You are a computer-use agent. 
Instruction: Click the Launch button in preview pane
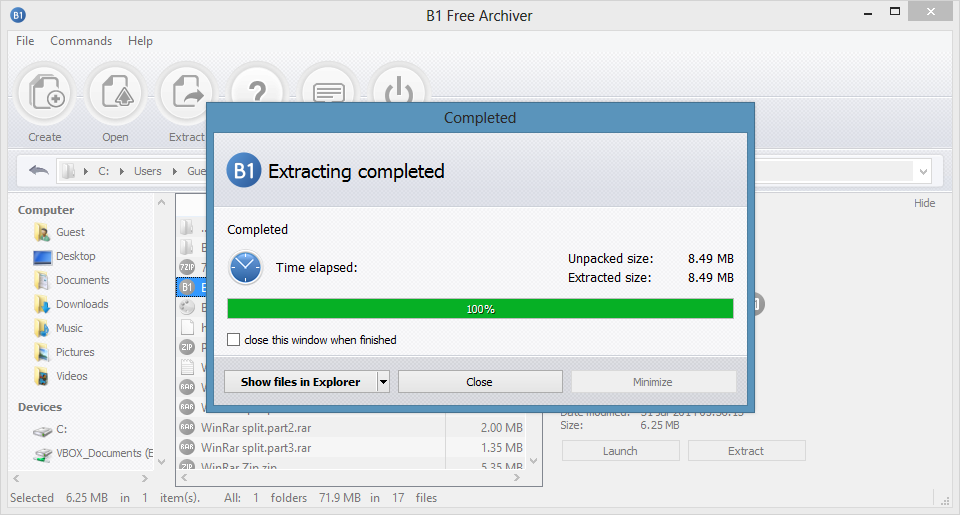coord(620,451)
